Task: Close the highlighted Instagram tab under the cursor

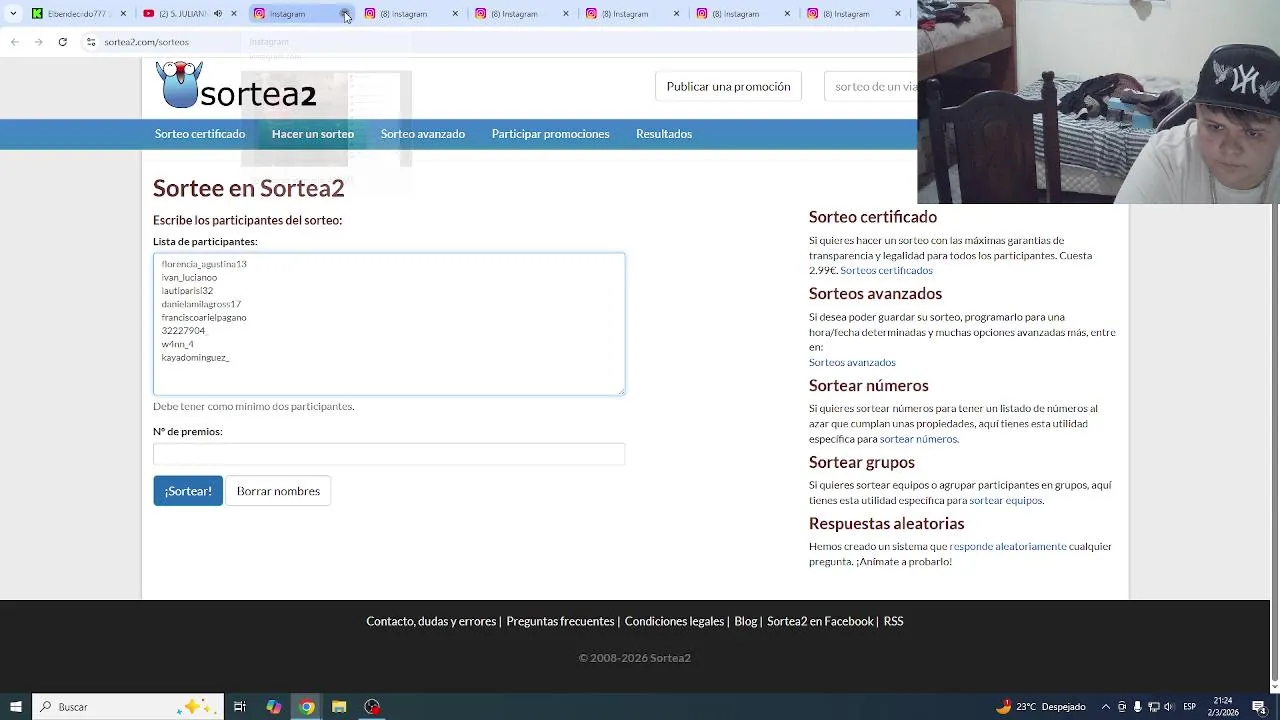Action: click(344, 14)
